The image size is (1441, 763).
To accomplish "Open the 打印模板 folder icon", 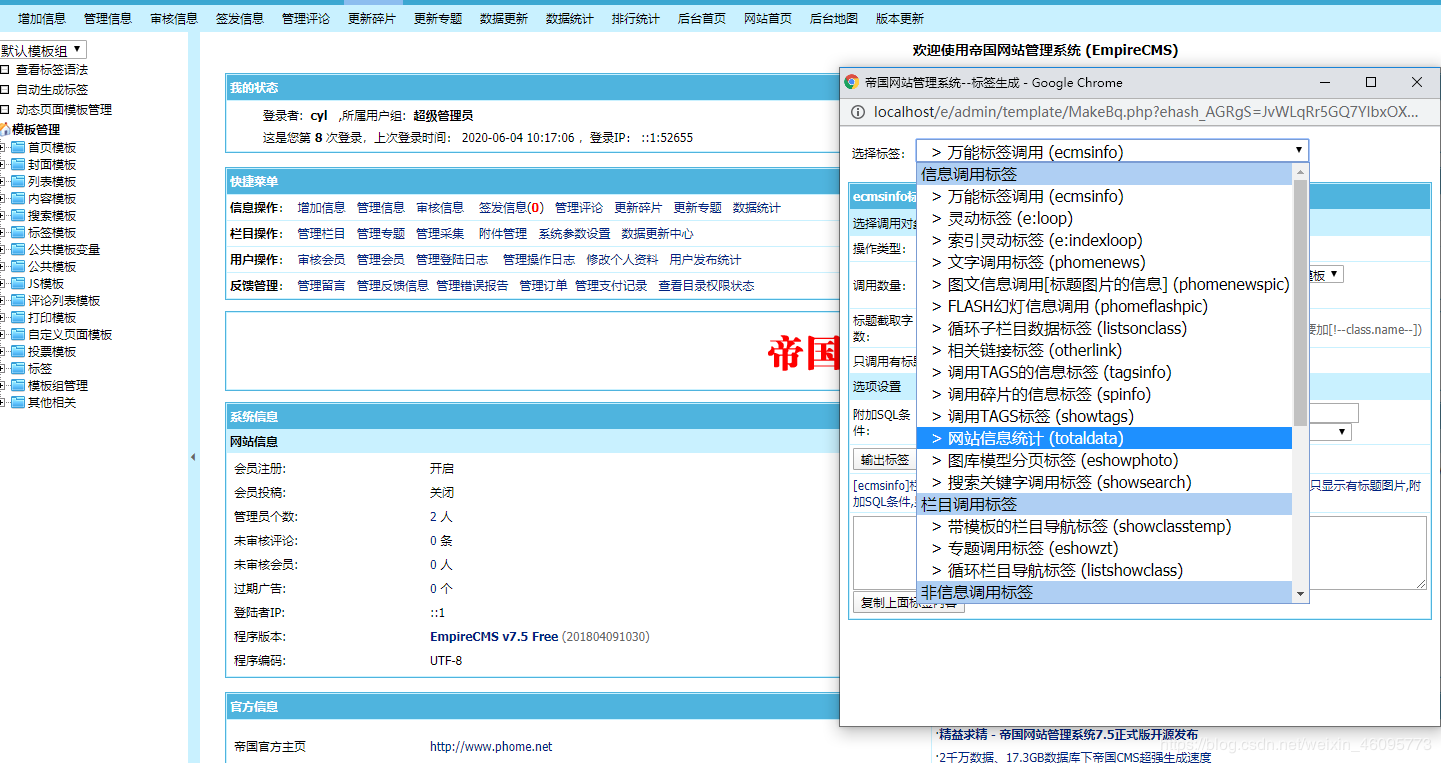I will (18, 316).
